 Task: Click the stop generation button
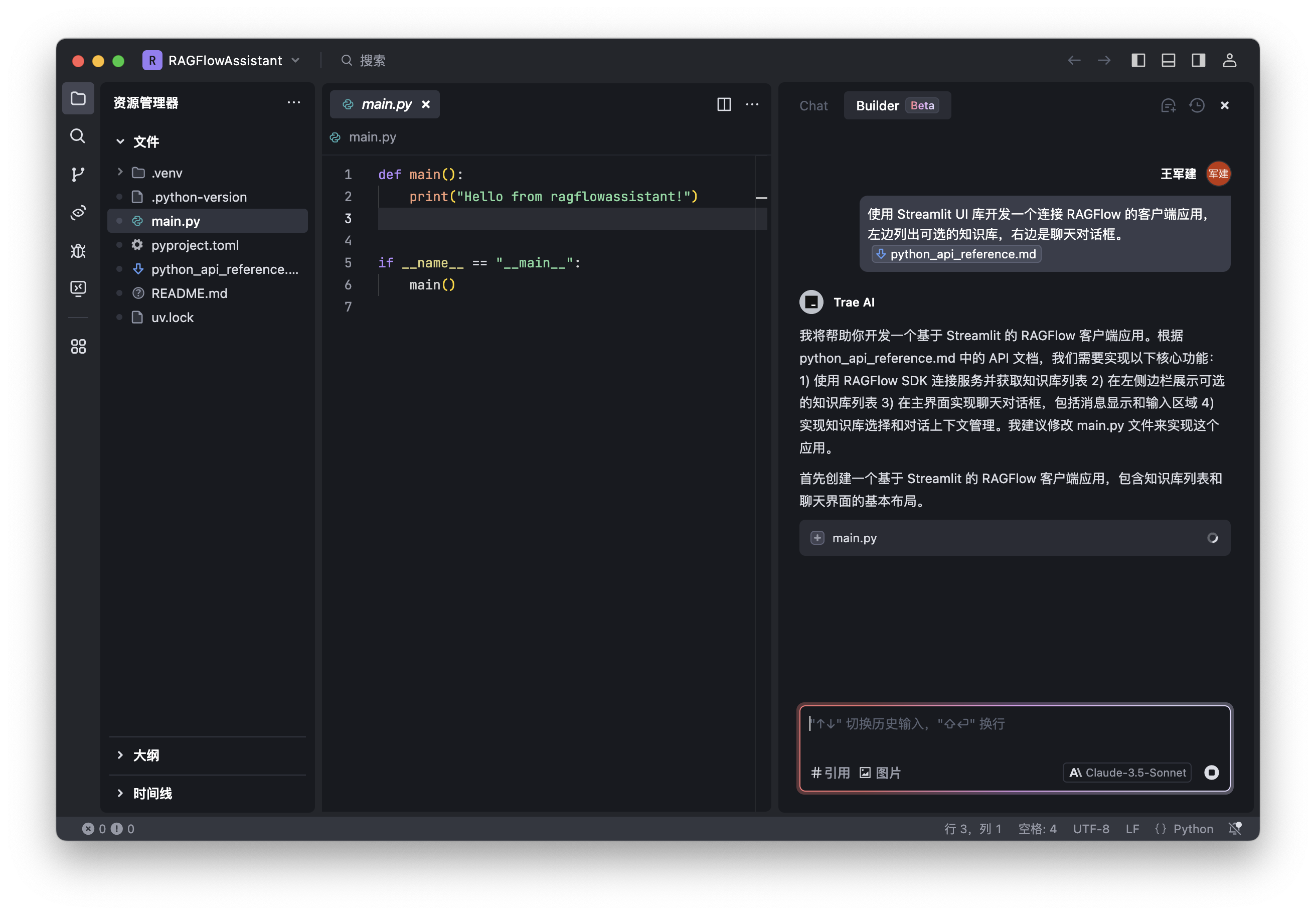pyautogui.click(x=1211, y=772)
